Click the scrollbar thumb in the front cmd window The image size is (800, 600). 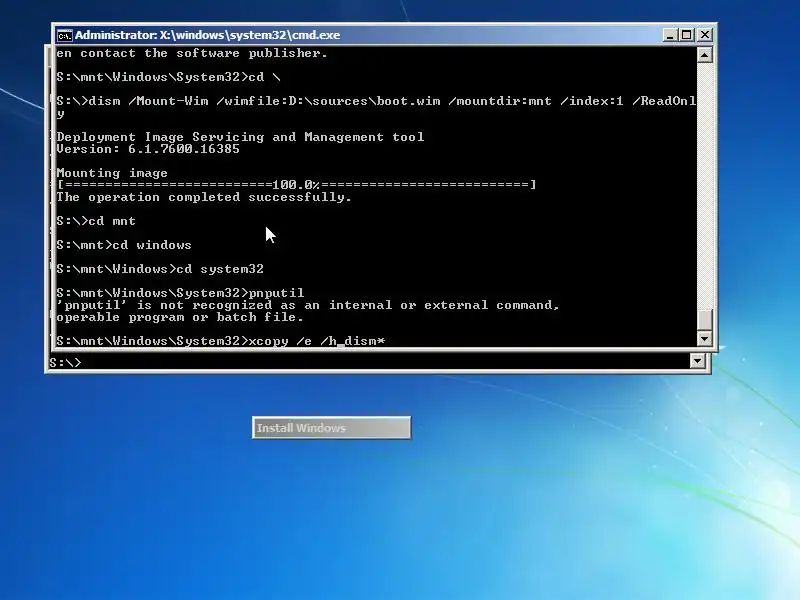(705, 320)
